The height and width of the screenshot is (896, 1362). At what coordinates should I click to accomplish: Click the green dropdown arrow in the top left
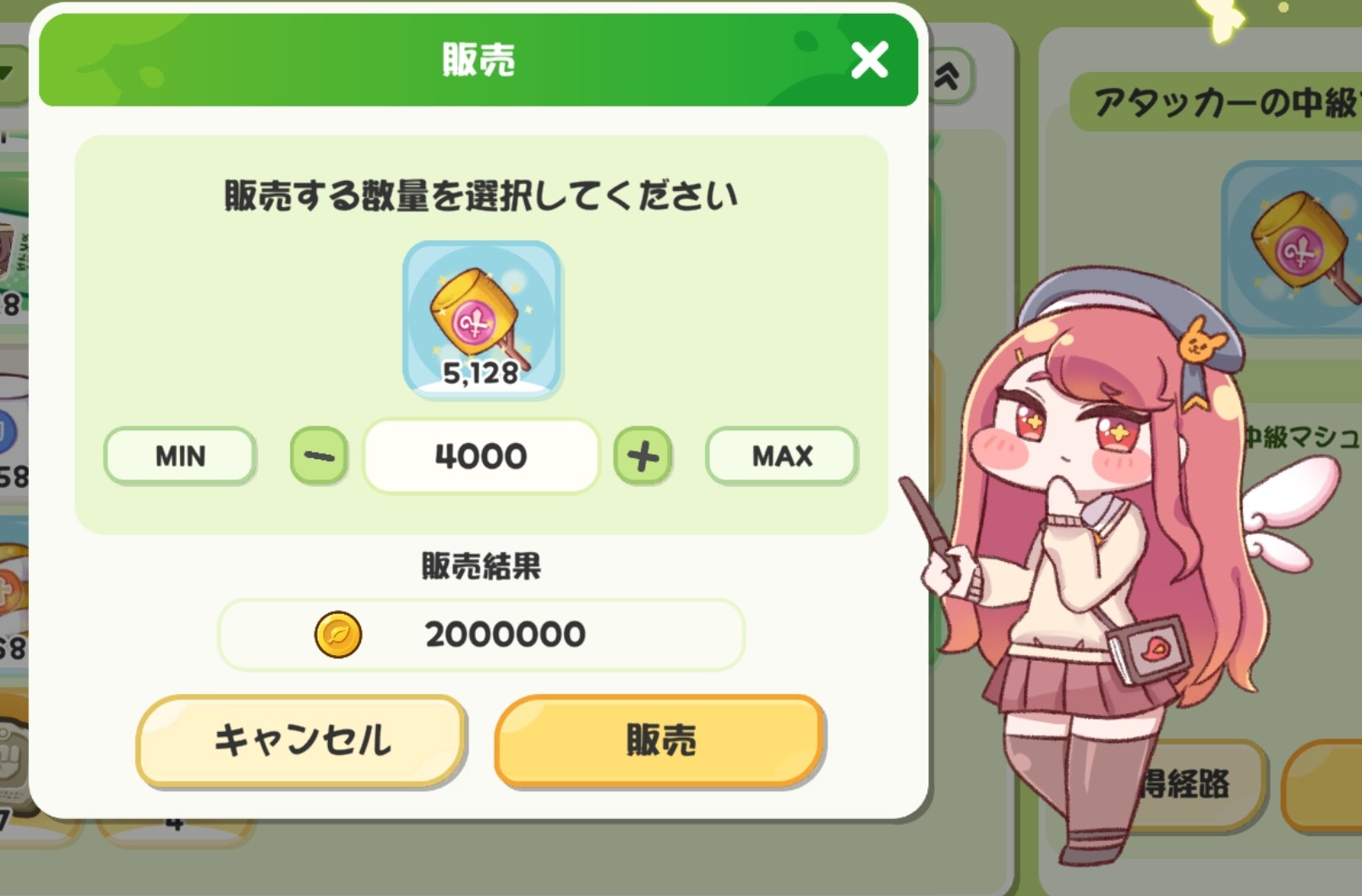coord(10,74)
